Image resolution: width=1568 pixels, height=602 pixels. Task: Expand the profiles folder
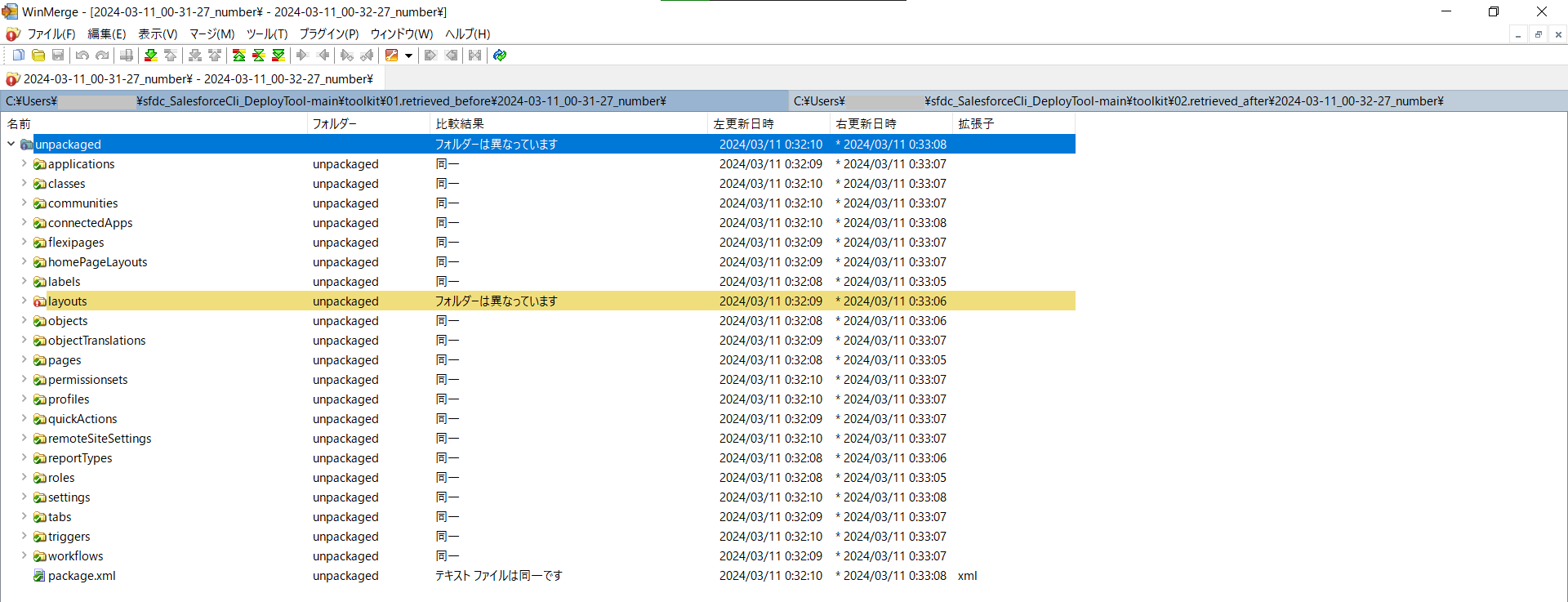(24, 399)
